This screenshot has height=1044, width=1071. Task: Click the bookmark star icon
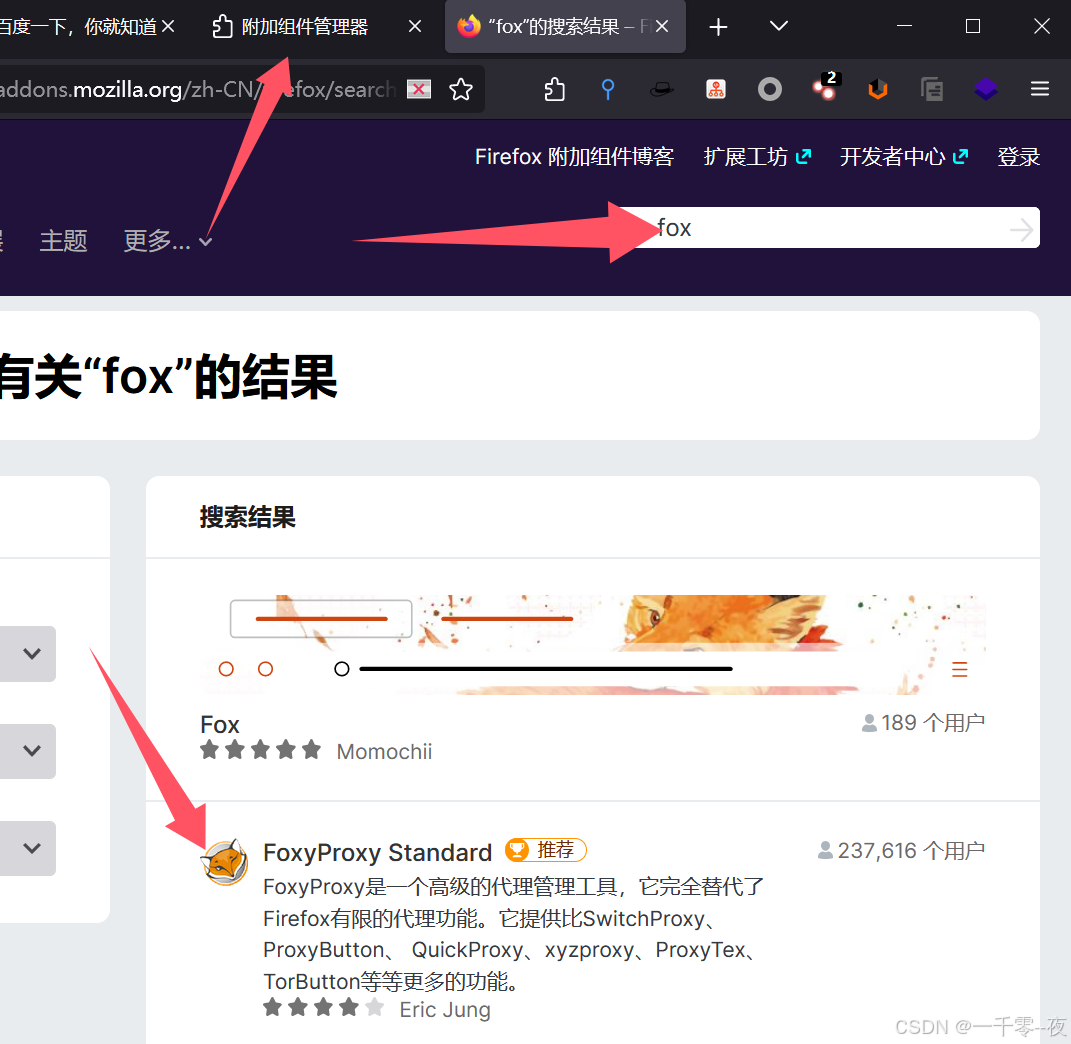pos(461,90)
